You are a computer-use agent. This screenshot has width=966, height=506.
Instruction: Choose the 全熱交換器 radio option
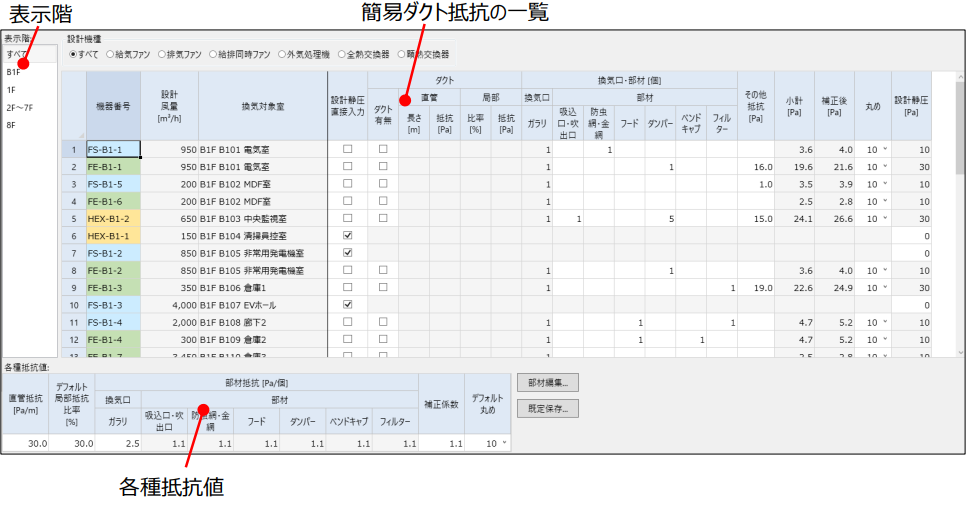343,53
